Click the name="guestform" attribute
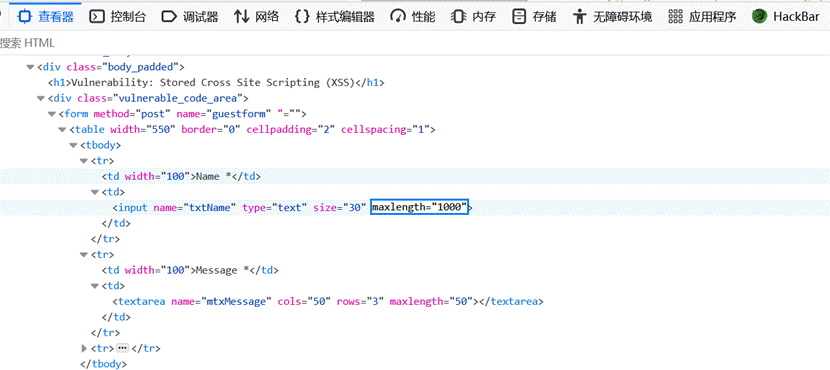The width and height of the screenshot is (830, 370). coord(227,114)
